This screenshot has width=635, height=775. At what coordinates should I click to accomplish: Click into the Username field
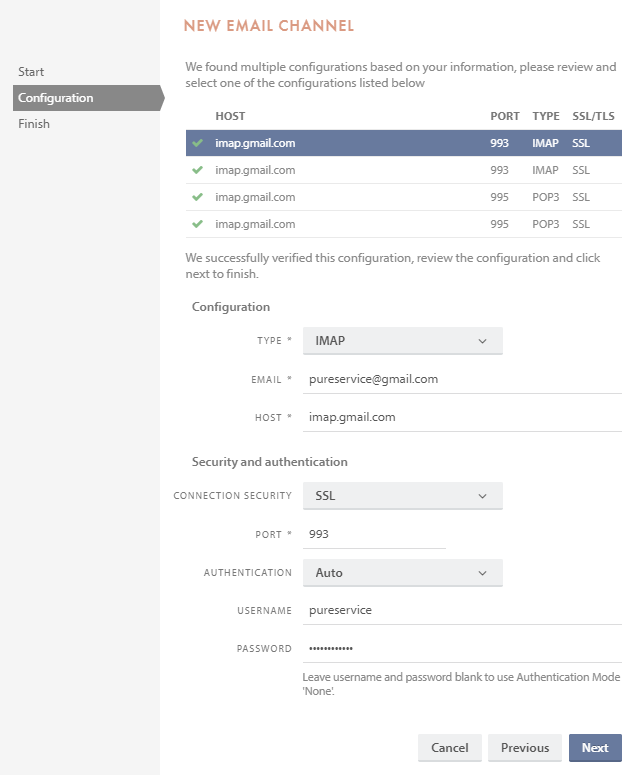click(x=462, y=610)
